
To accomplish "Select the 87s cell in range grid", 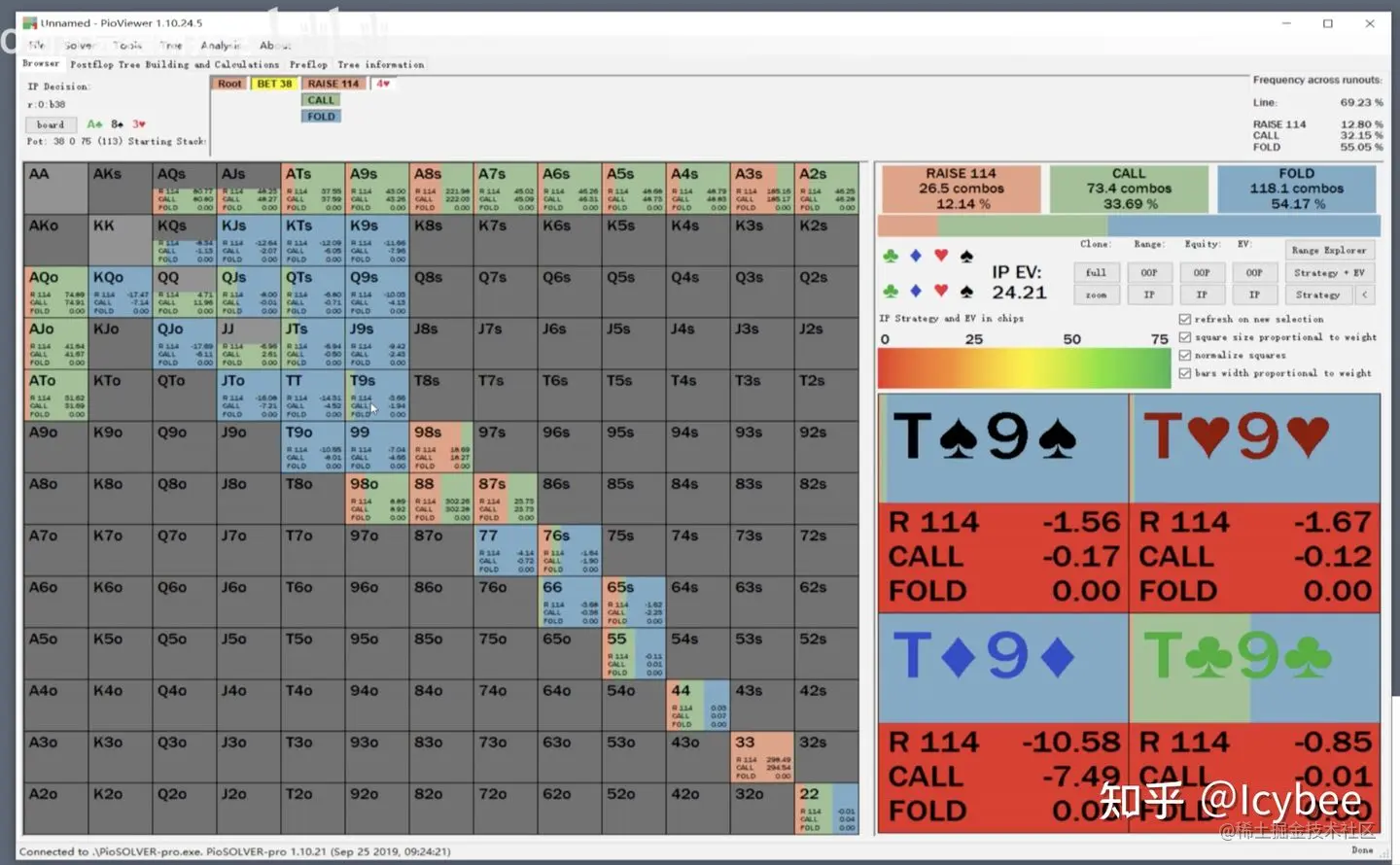I will pyautogui.click(x=506, y=499).
